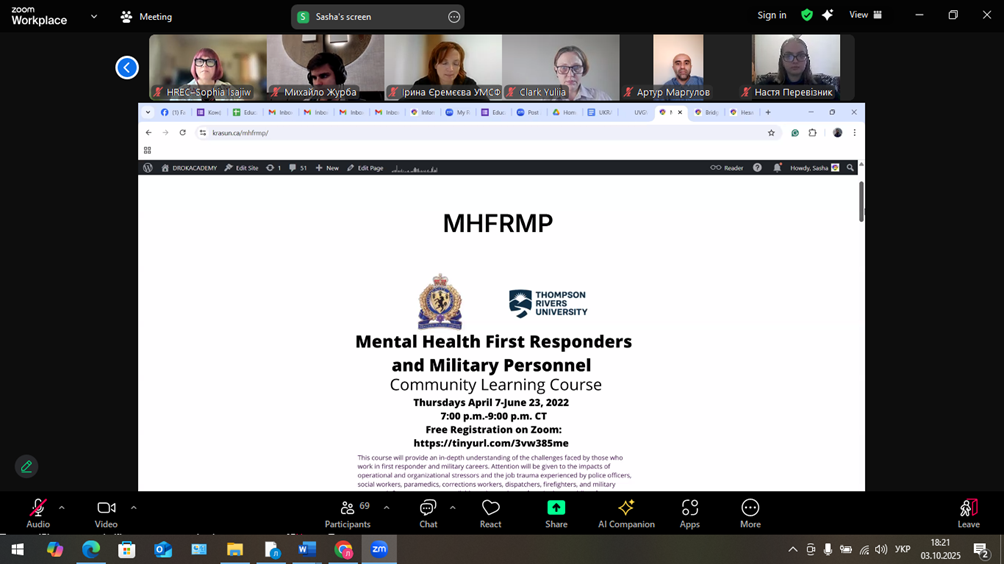Expand the audio settings caret
The height and width of the screenshot is (564, 1004).
point(62,508)
